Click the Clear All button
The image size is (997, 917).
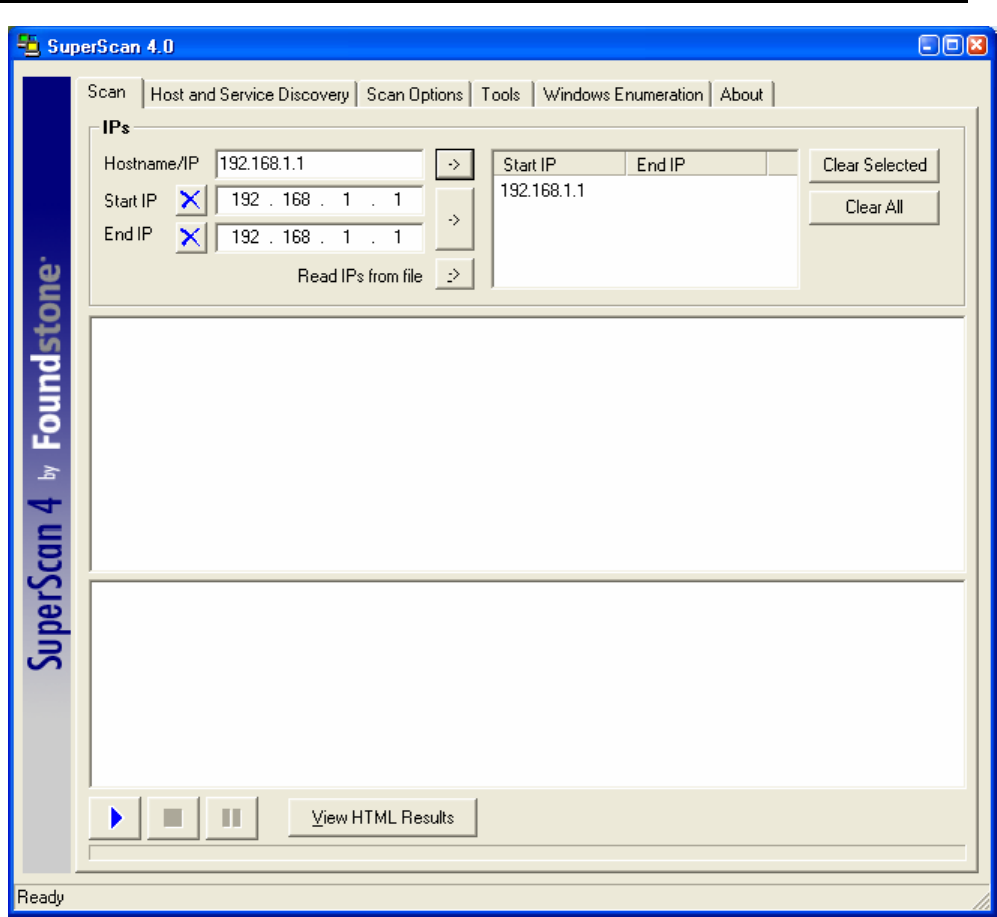(874, 207)
